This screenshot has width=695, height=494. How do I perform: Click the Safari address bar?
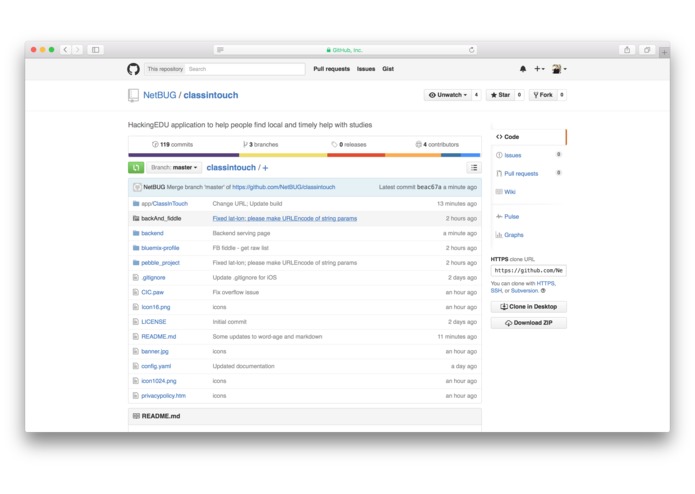pyautogui.click(x=346, y=50)
